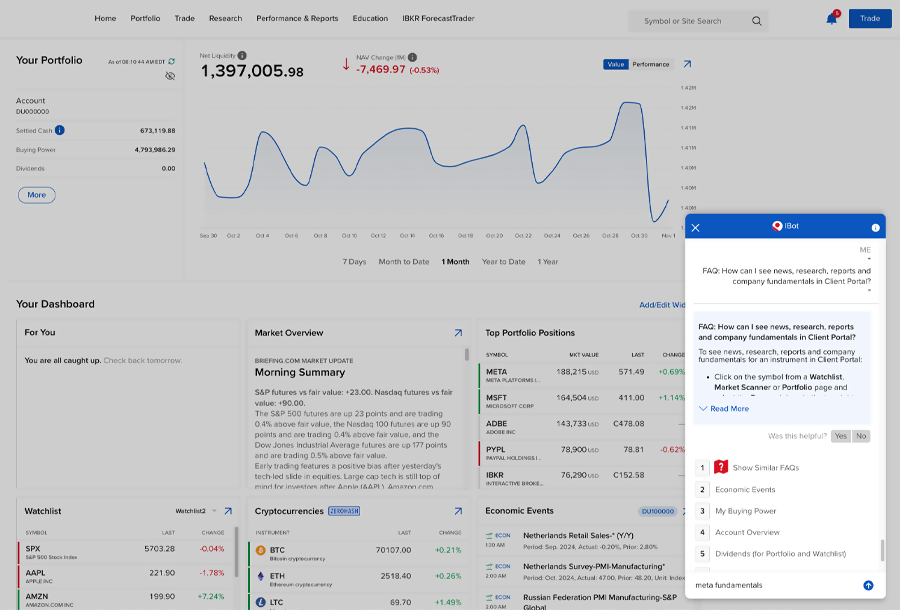The height and width of the screenshot is (610, 900).
Task: Click the Show Similar FAQs flag icon
Action: (721, 465)
